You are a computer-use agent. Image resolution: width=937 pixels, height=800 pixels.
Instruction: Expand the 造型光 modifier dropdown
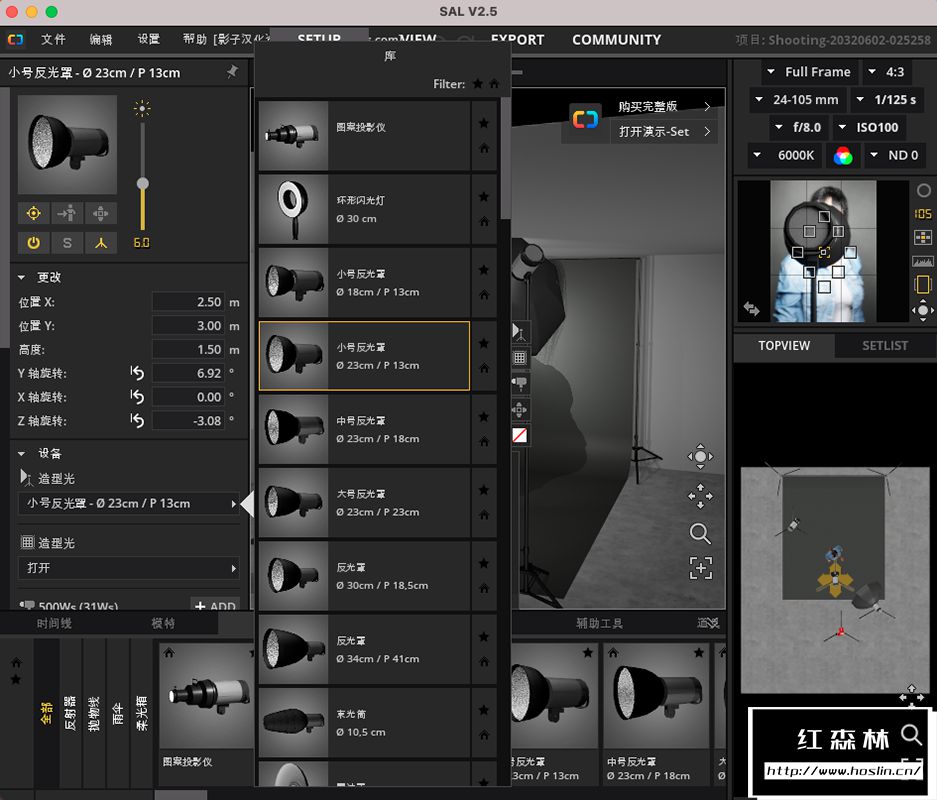click(x=129, y=503)
